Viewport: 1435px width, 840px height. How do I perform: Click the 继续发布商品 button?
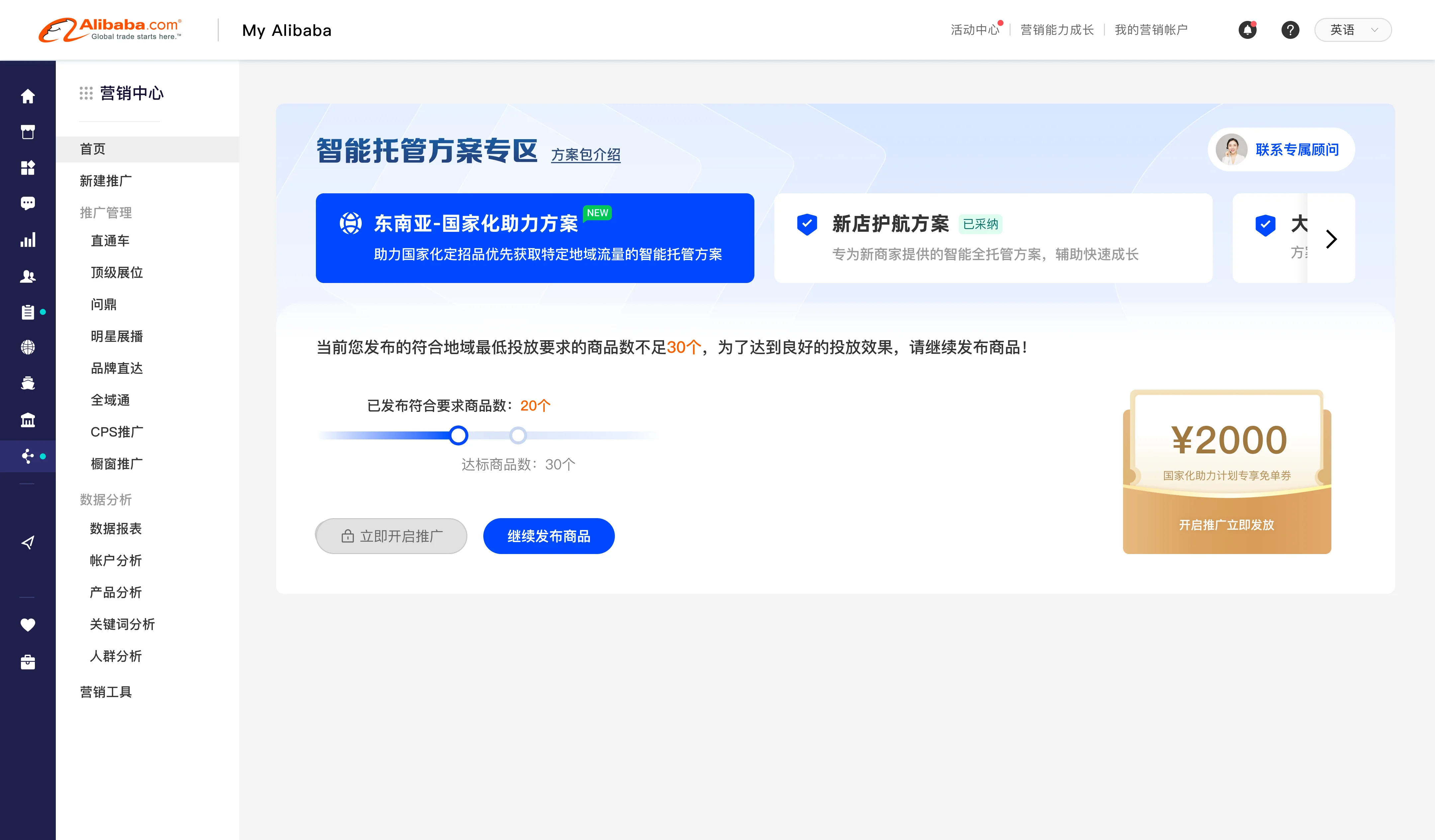[548, 536]
